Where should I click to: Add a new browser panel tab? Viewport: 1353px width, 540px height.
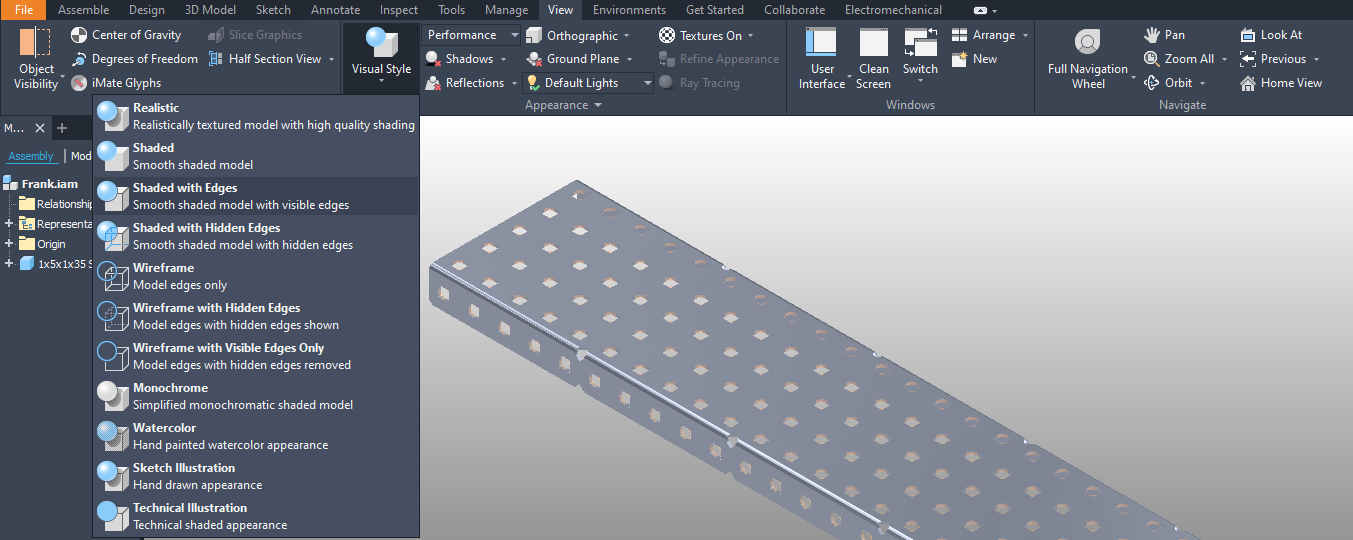pyautogui.click(x=62, y=128)
